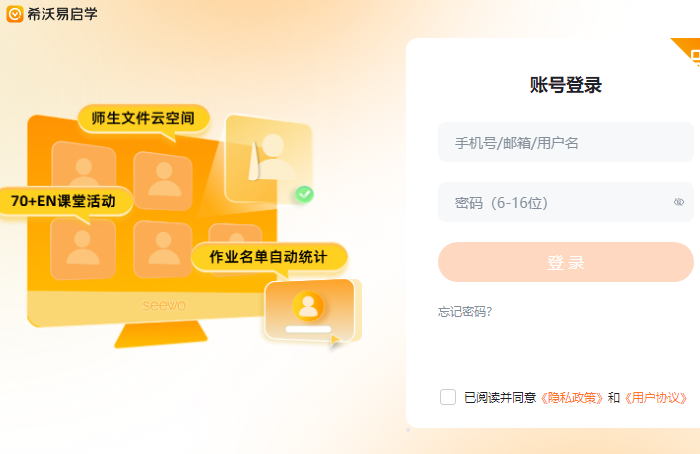Open the 《用户协议》 user agreement link

655,397
